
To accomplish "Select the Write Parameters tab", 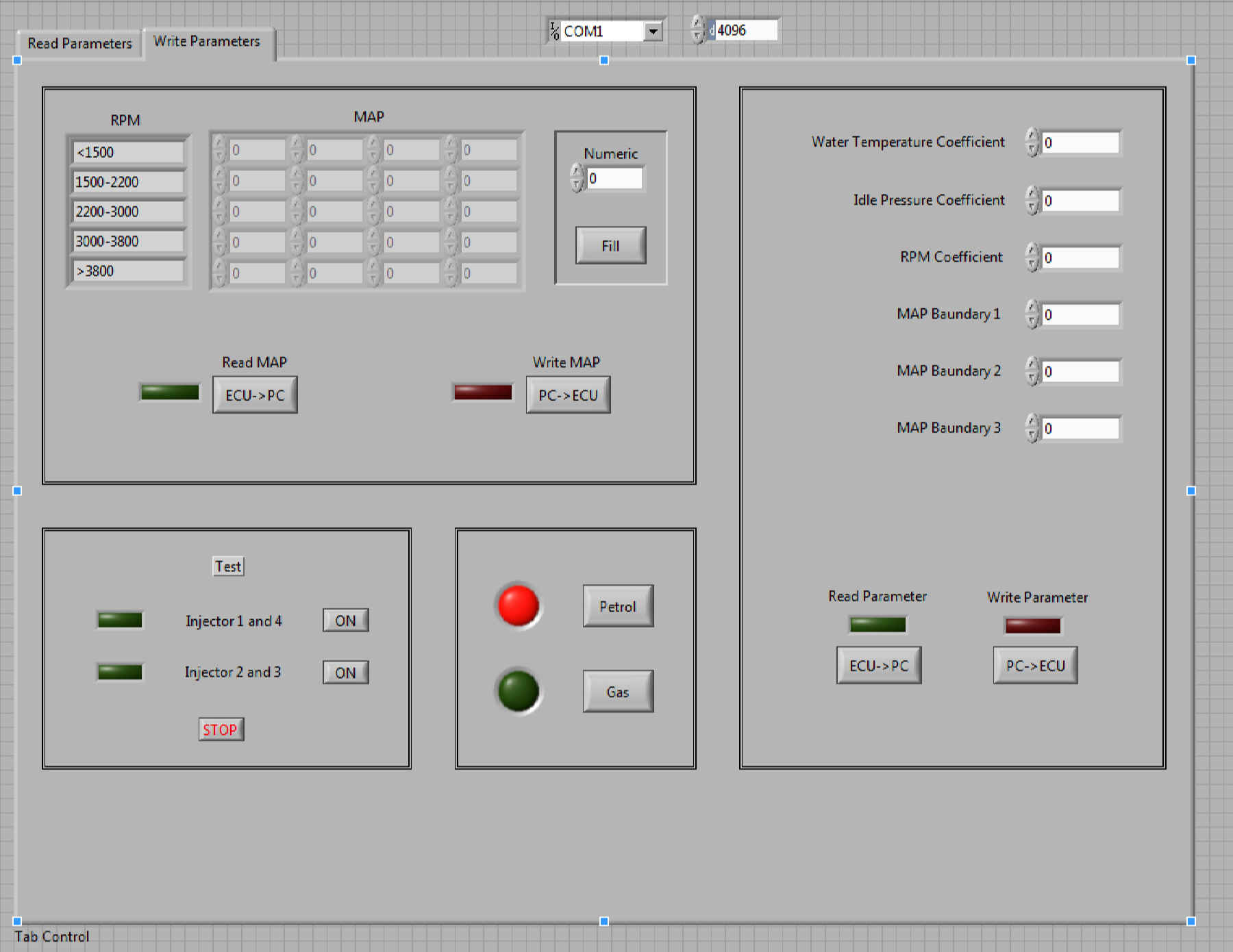I will 207,42.
